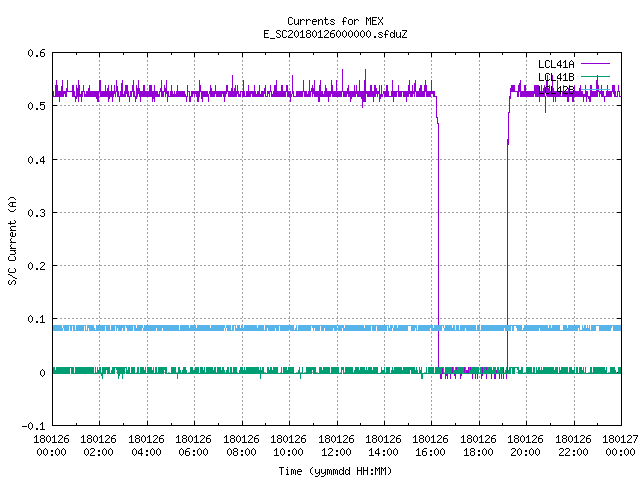Click the y-axis label 'S/C Current (A)'
This screenshot has height=480, width=640.
tap(12, 240)
